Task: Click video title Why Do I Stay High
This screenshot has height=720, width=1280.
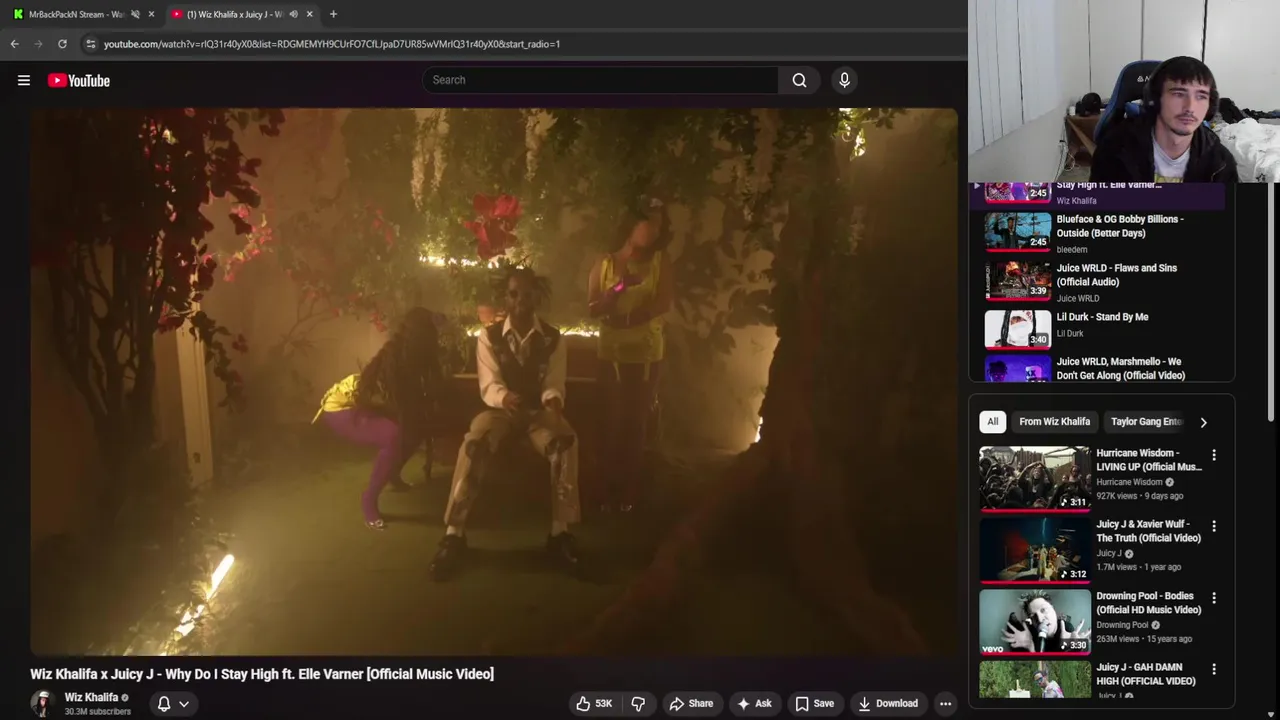Action: click(262, 674)
